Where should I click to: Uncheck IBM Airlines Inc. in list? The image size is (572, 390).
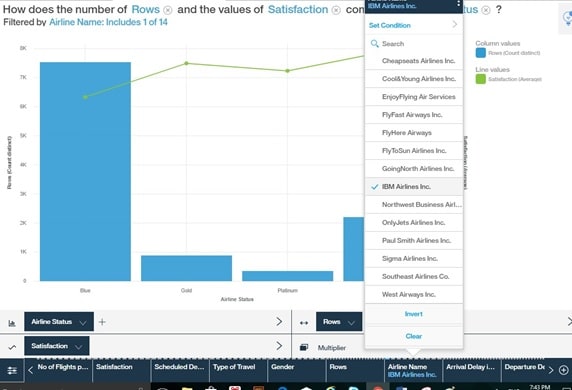[414, 186]
